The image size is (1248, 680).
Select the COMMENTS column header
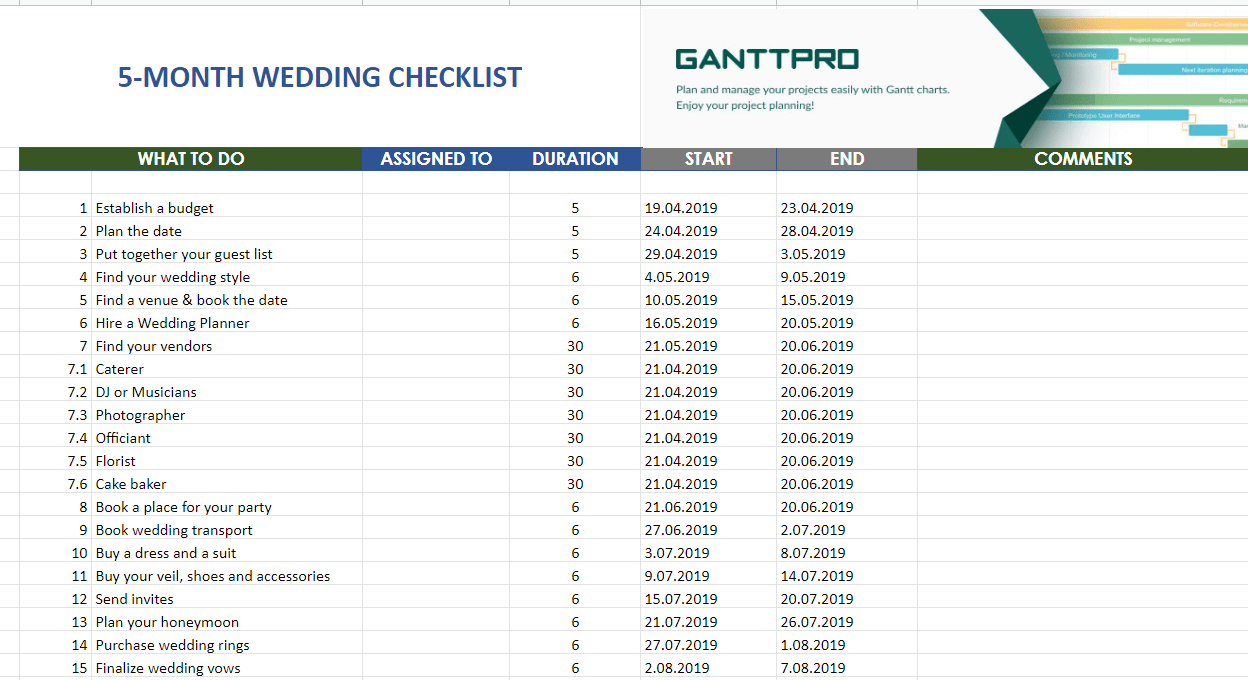click(1083, 159)
